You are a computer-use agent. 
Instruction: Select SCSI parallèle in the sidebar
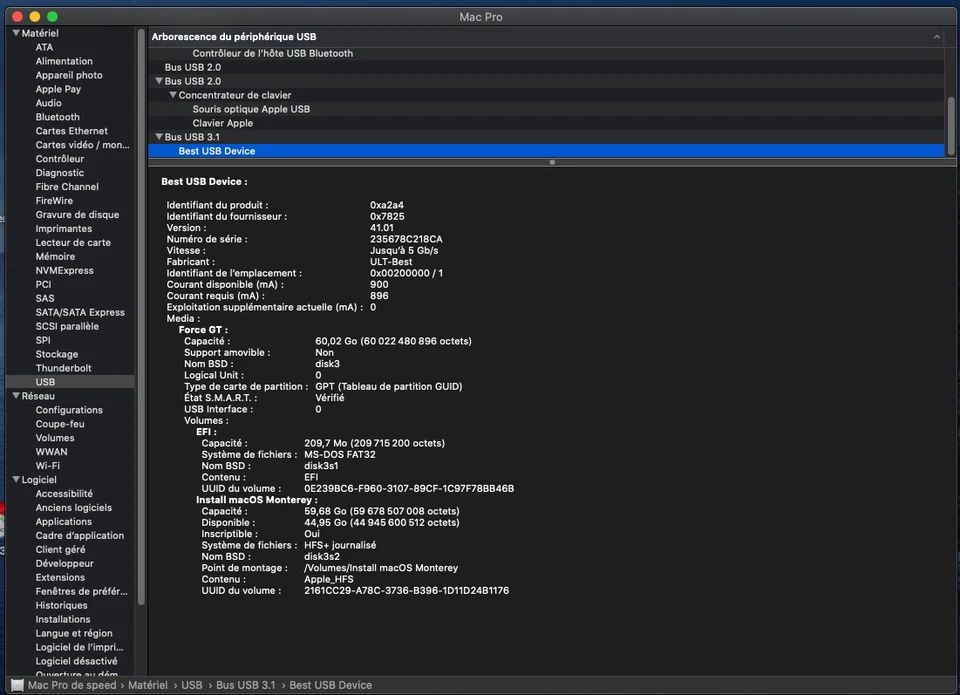coord(67,326)
